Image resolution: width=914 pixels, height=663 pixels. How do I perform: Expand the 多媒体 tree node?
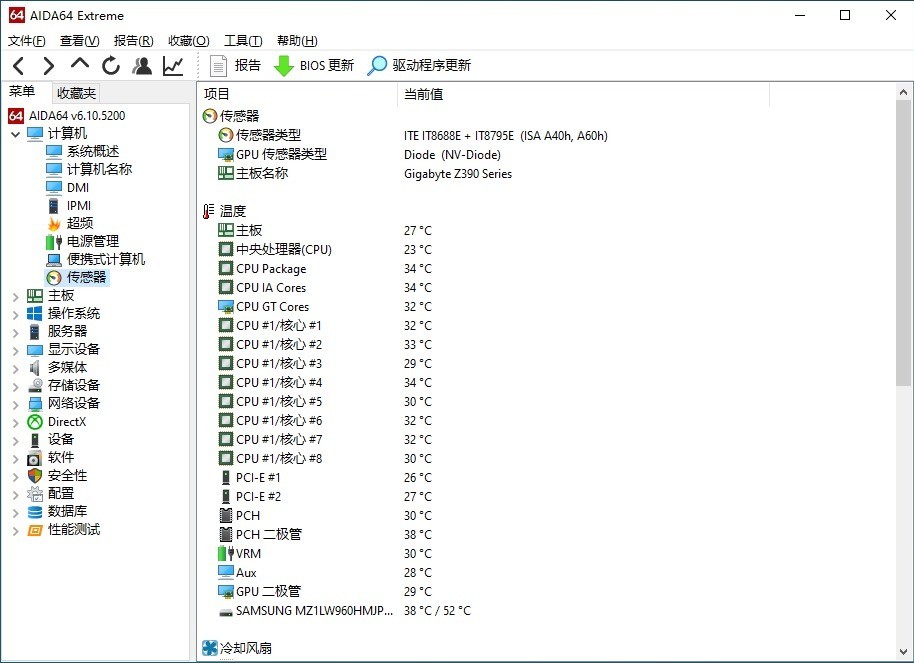click(x=16, y=369)
